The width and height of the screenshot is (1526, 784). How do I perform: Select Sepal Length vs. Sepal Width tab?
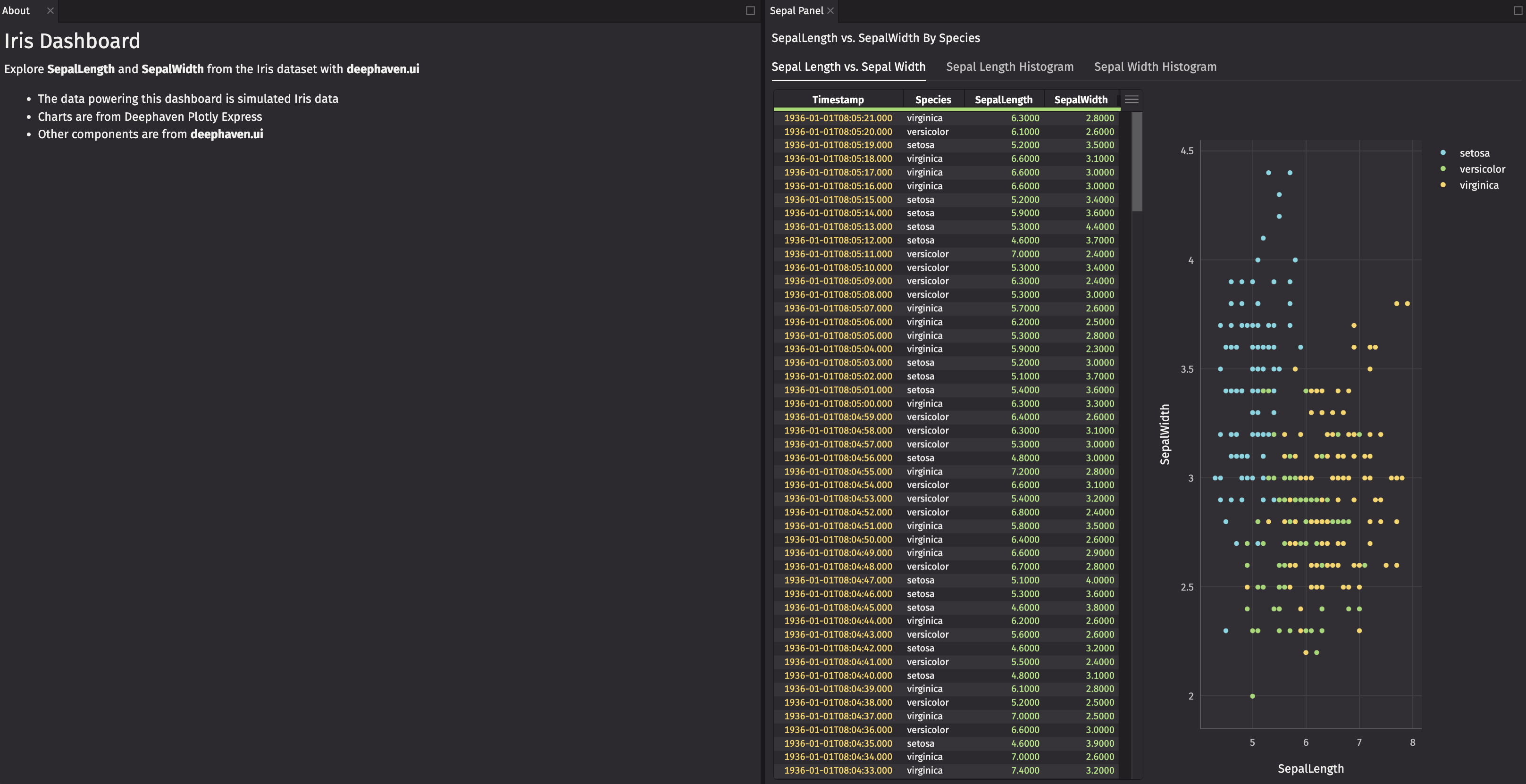point(848,67)
